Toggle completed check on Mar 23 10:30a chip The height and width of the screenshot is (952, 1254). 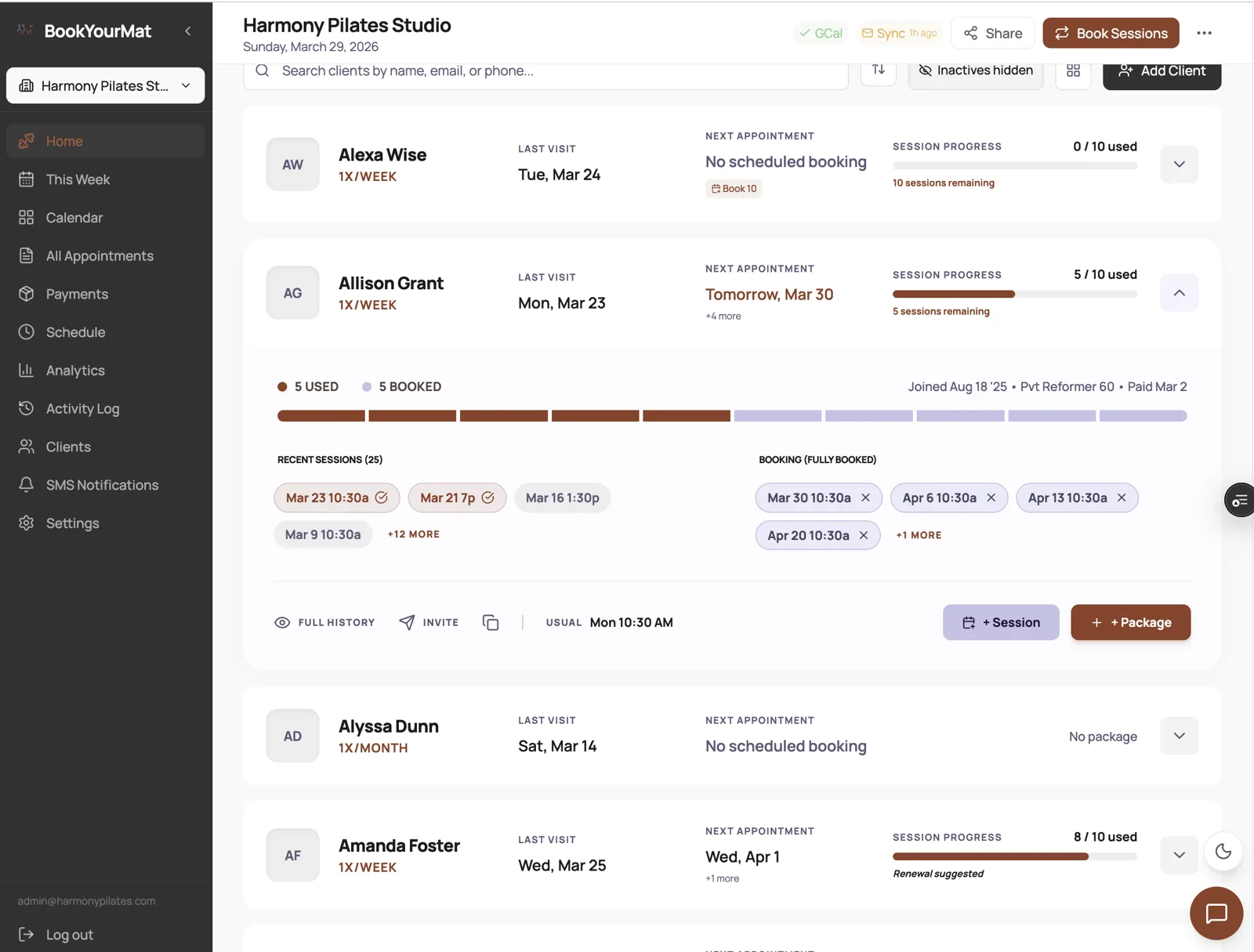(x=382, y=498)
